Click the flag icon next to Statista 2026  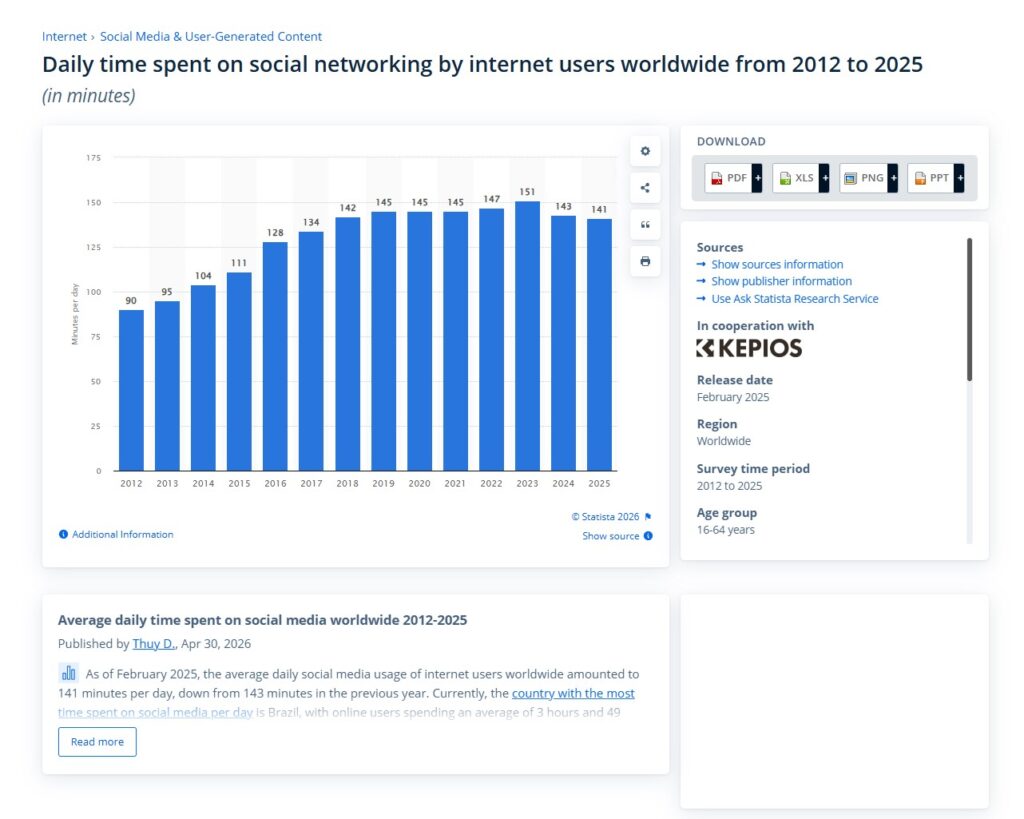648,517
